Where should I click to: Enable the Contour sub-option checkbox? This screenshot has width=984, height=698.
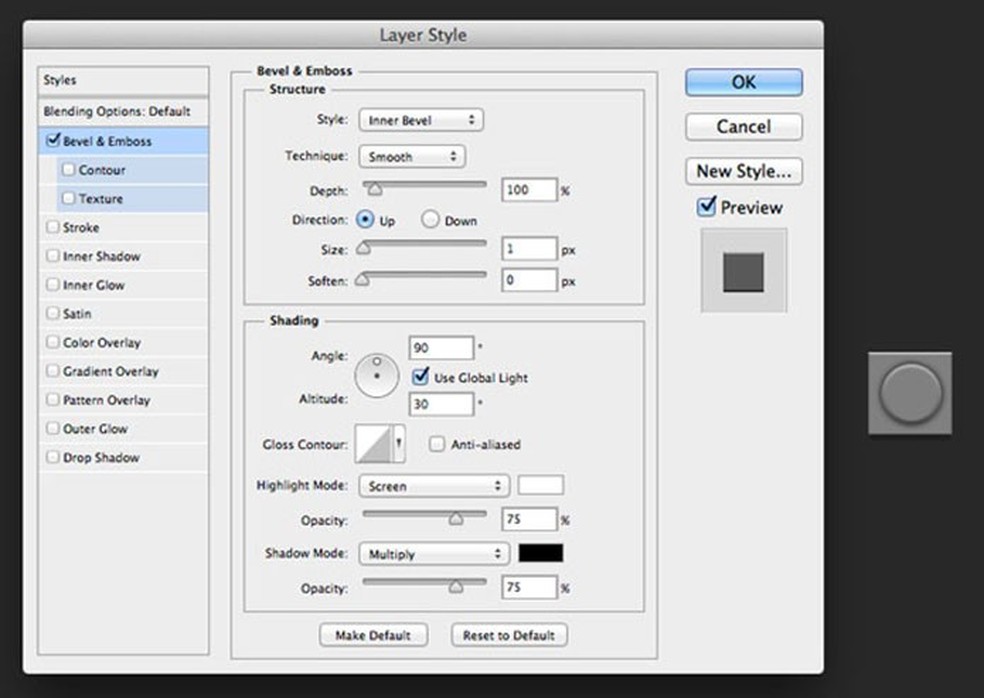(69, 170)
